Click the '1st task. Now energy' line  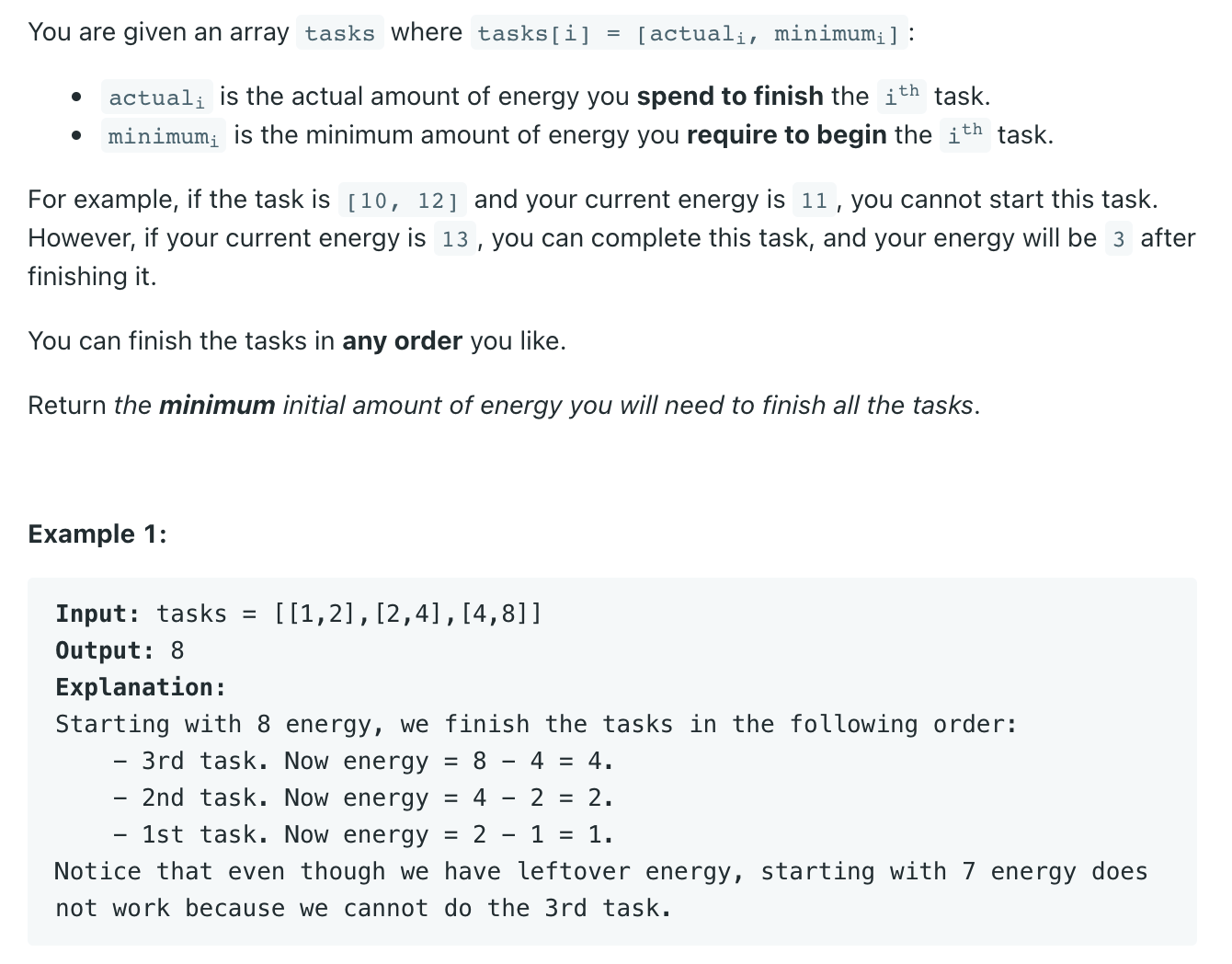363,834
